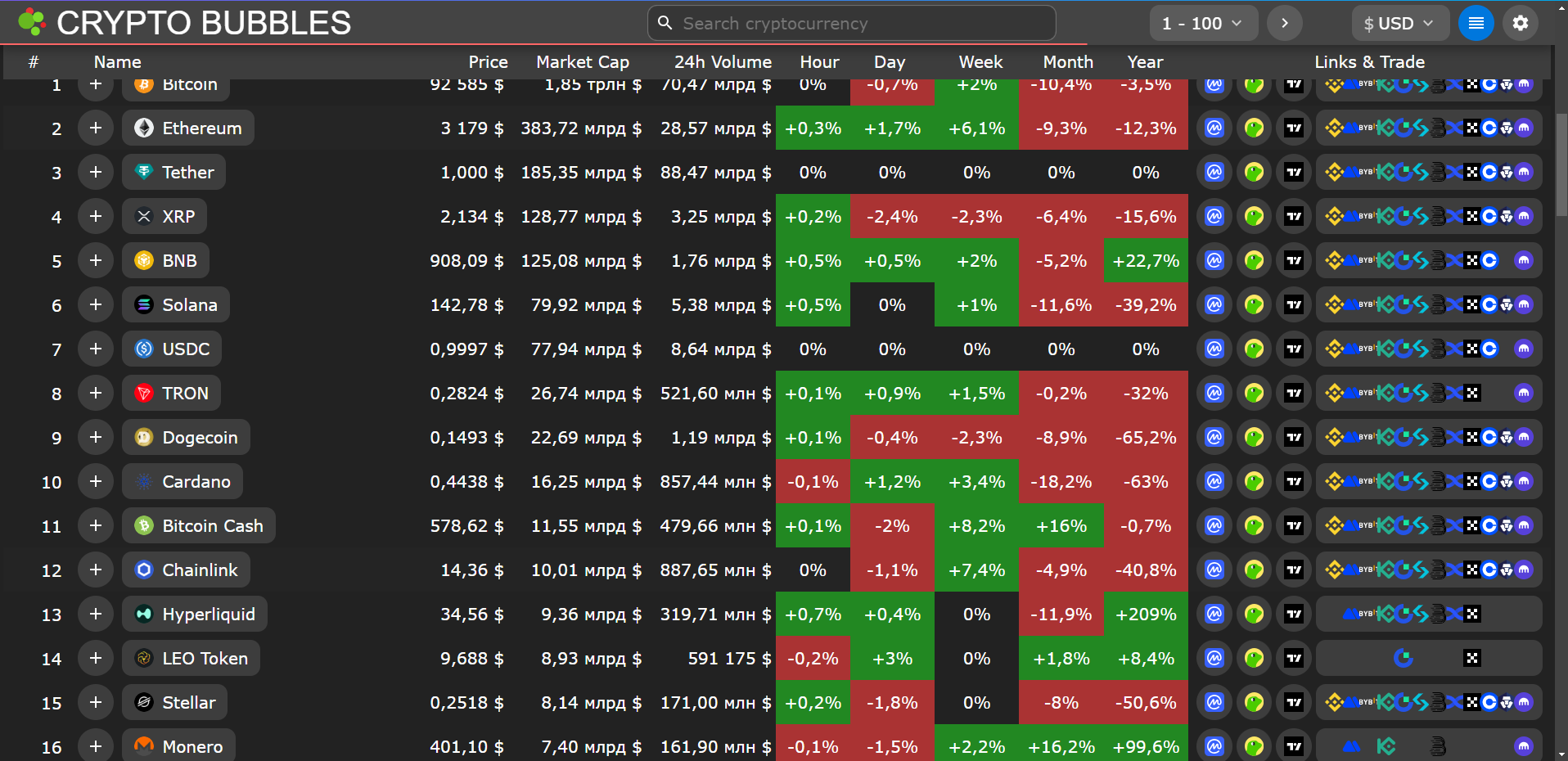
Task: Open TradingView chart for XRP
Action: (1294, 217)
